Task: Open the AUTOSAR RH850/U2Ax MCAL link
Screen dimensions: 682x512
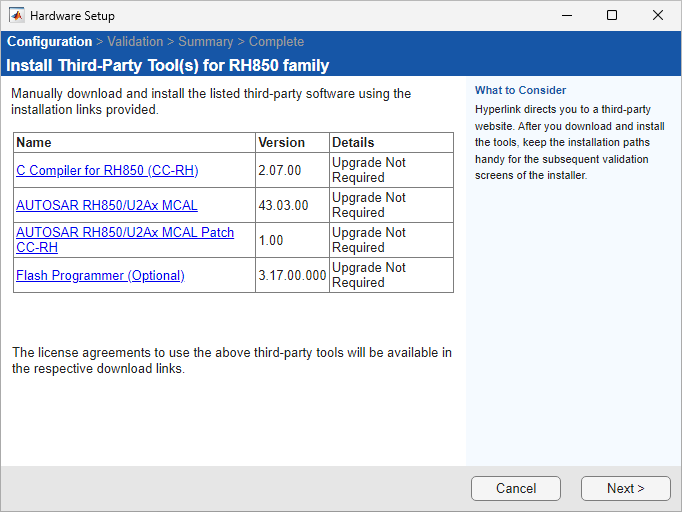Action: click(107, 205)
